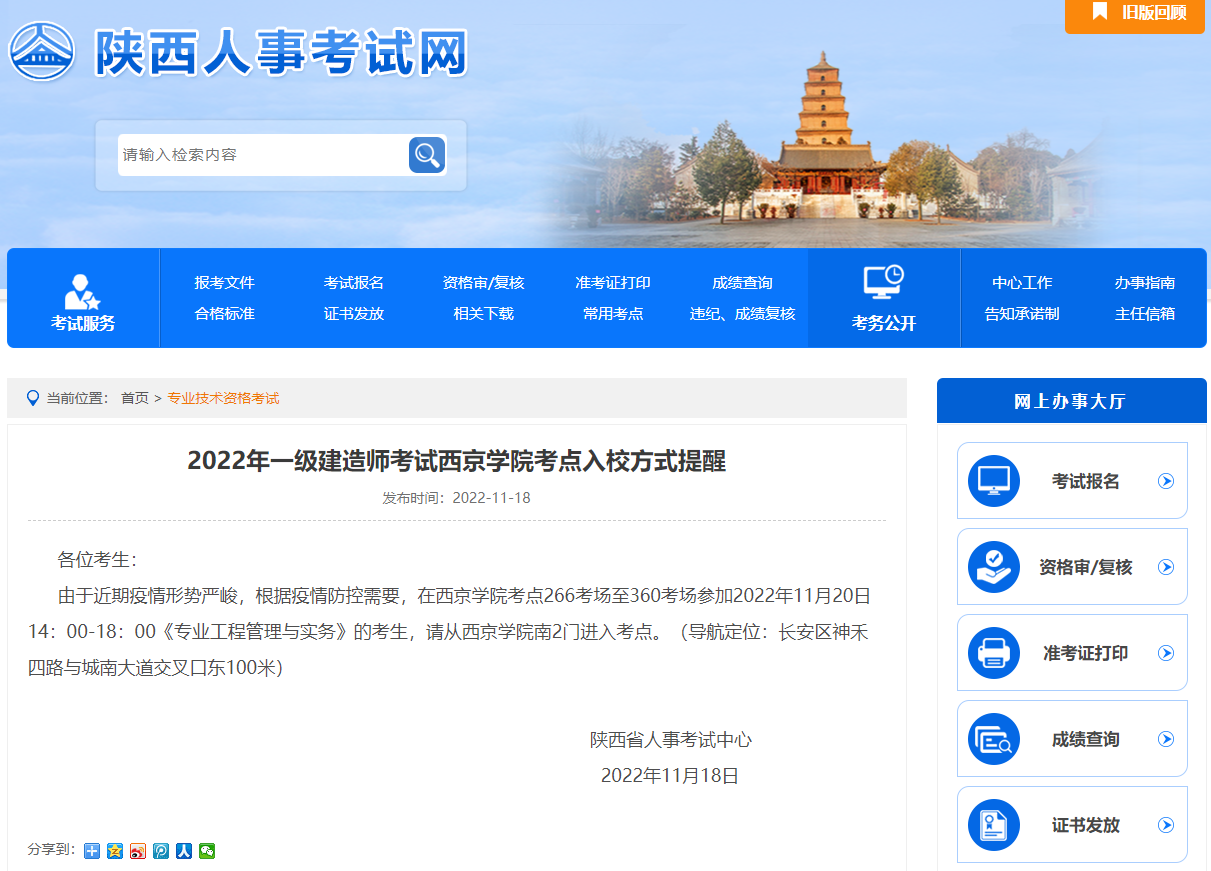Share the article to WeChat

click(x=207, y=851)
